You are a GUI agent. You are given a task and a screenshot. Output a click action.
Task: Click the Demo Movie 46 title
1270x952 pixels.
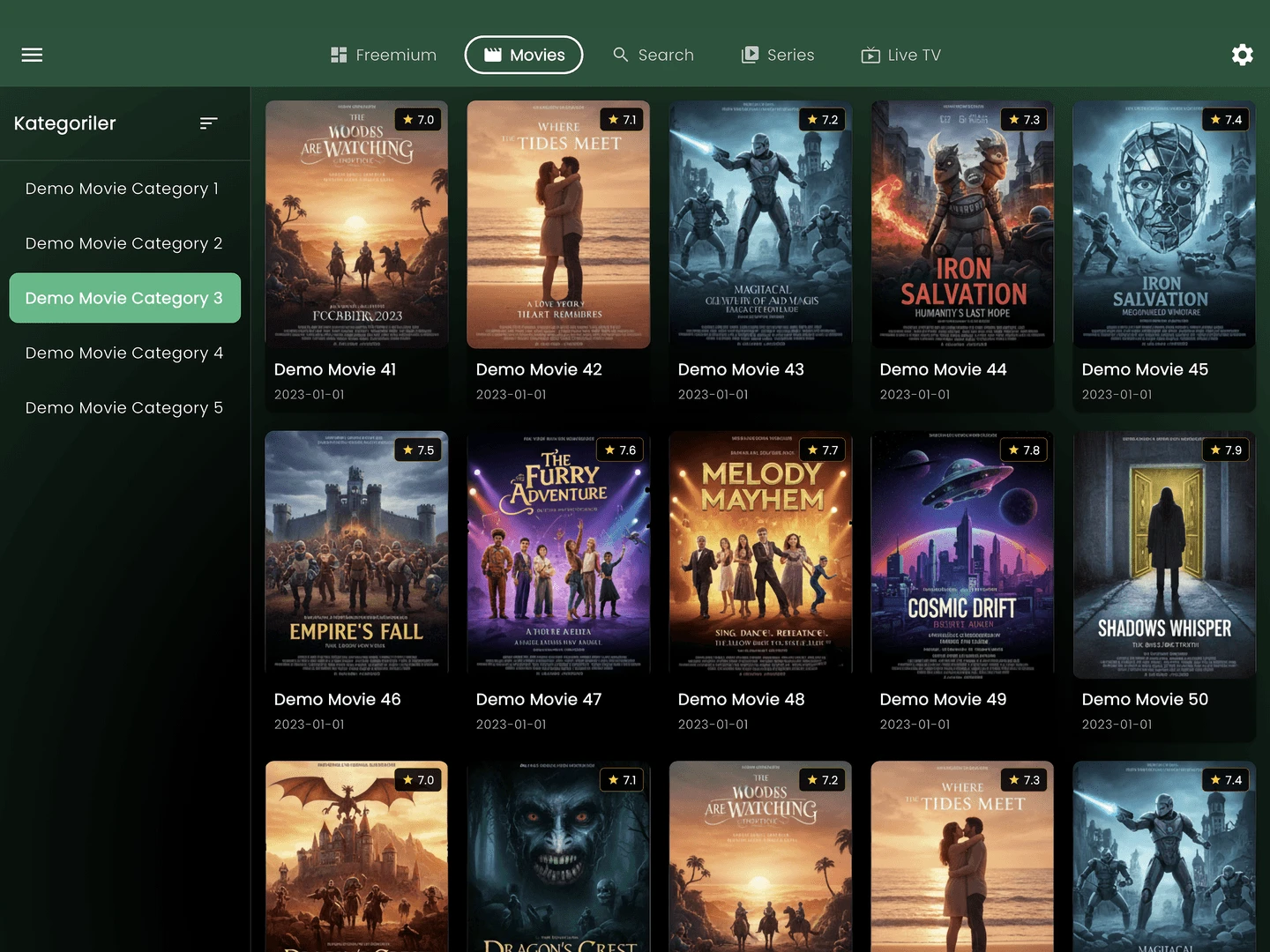(337, 699)
